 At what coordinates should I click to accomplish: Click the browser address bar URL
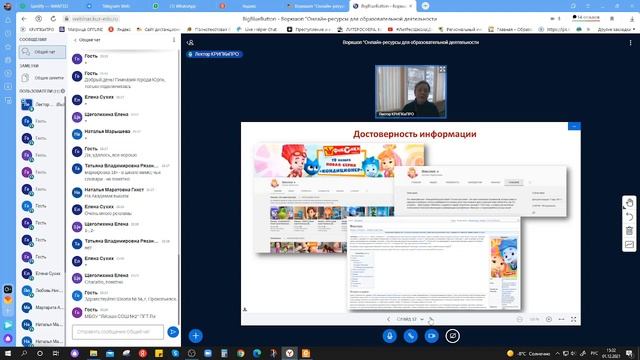pos(95,19)
